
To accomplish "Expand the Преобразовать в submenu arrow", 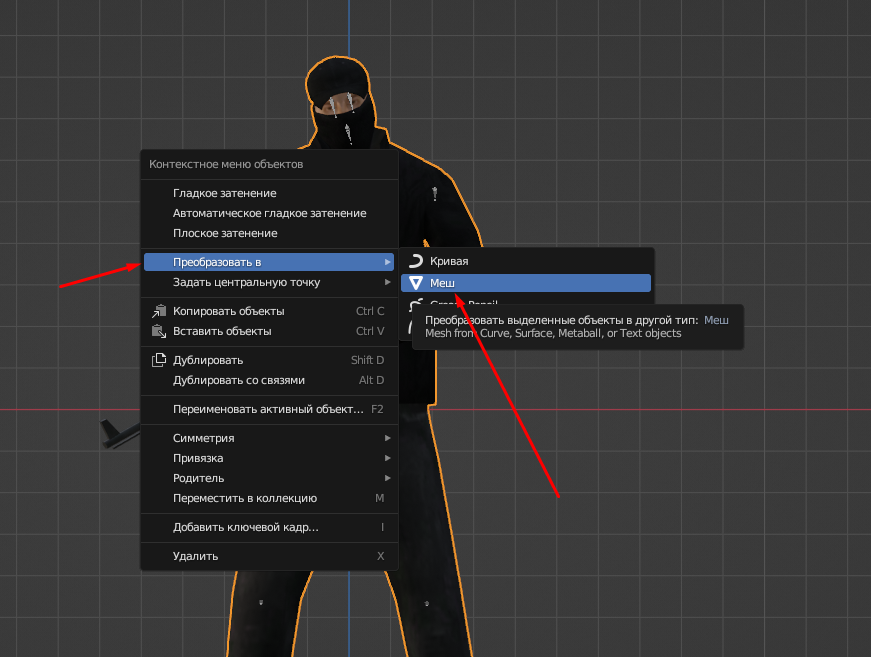I will click(388, 262).
